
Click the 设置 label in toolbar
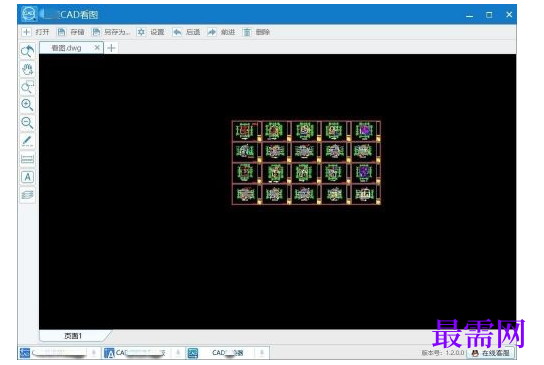click(x=157, y=32)
